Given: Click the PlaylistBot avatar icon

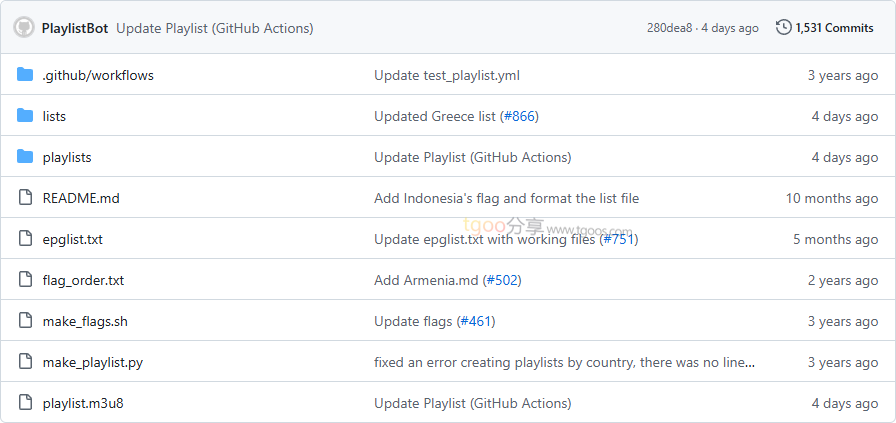Looking at the screenshot, I should coord(23,28).
